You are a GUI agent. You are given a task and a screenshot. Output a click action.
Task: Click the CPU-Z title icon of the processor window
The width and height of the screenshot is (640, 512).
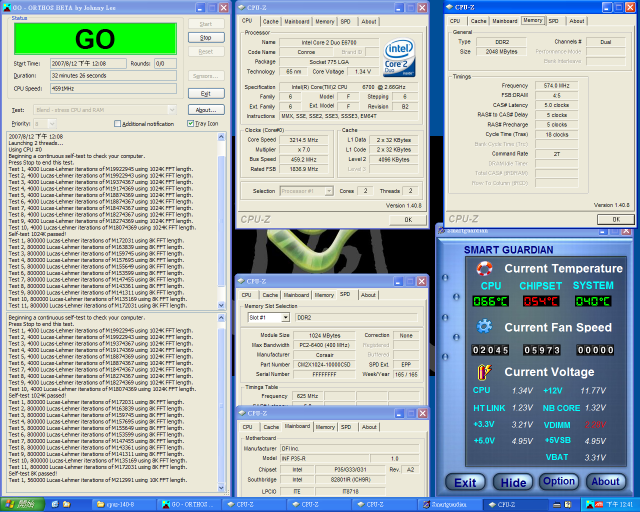[x=241, y=7]
